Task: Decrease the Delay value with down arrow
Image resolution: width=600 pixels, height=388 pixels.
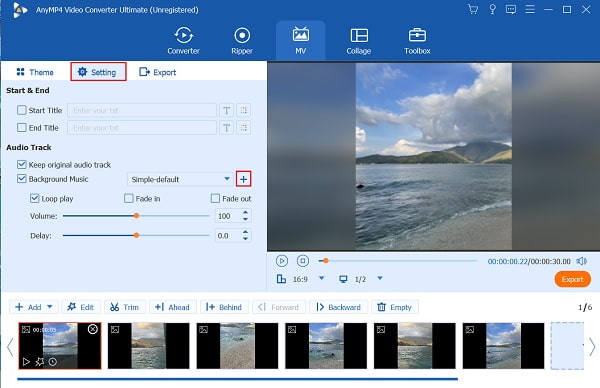Action: click(x=245, y=239)
